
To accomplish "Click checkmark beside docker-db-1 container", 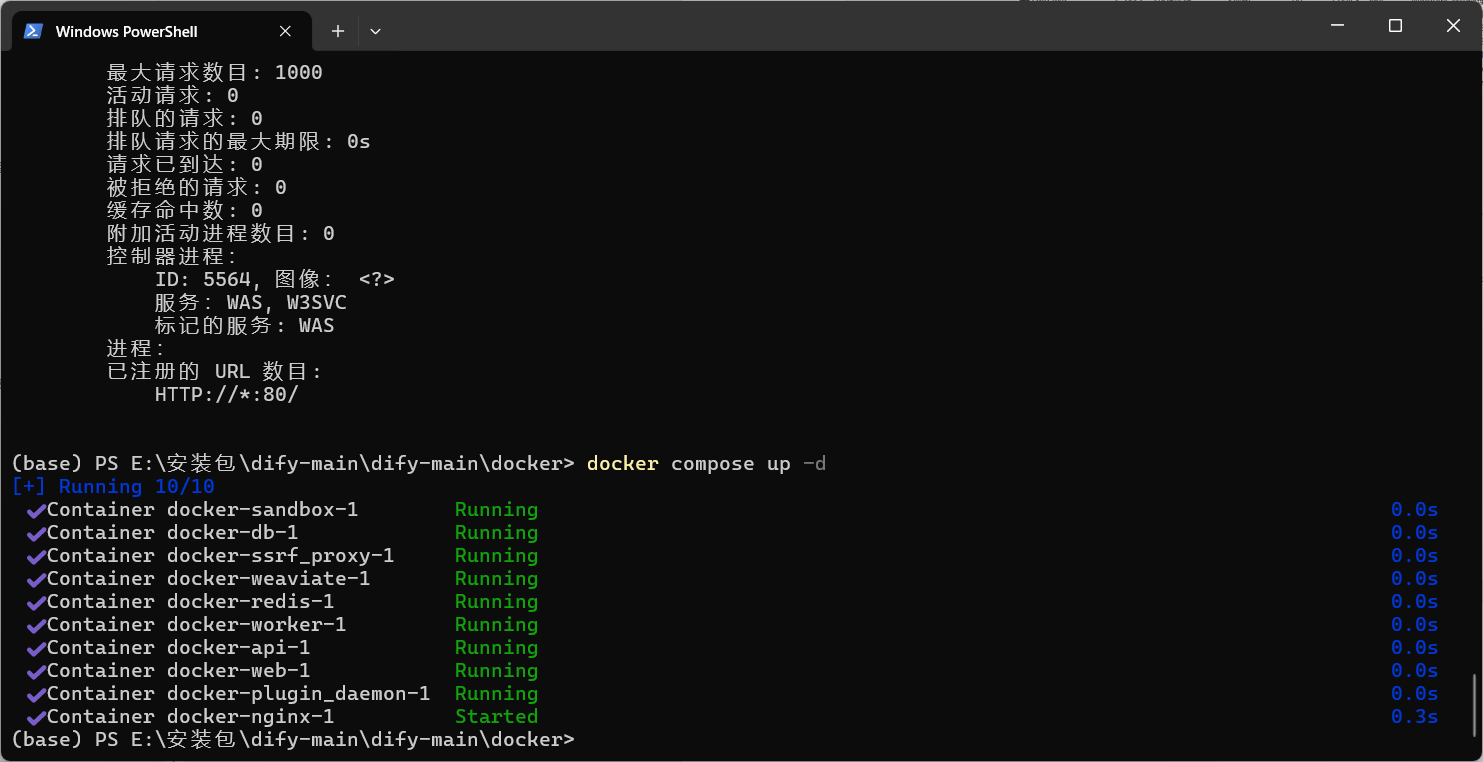I will 36,533.
